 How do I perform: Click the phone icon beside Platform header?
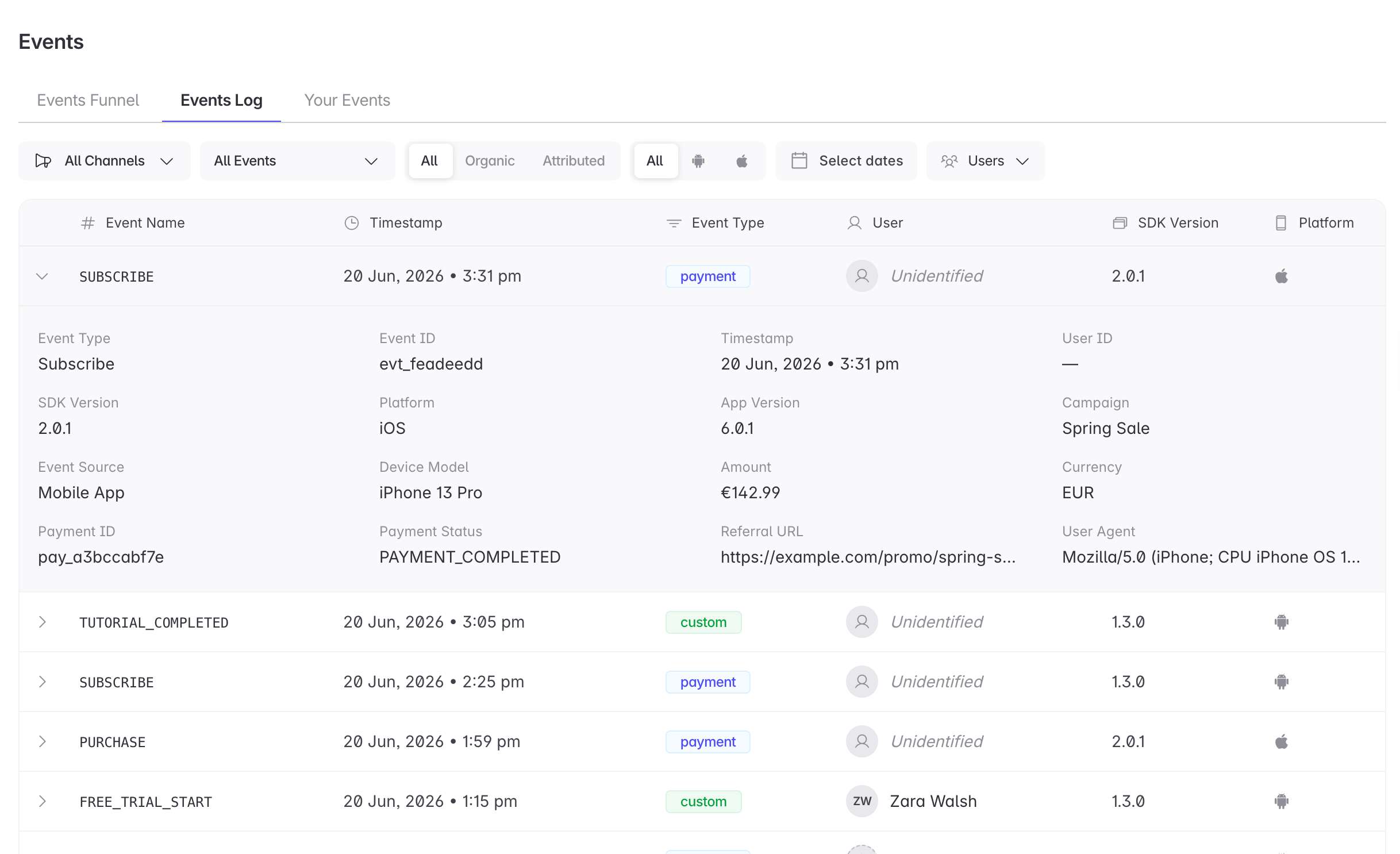pos(1281,223)
